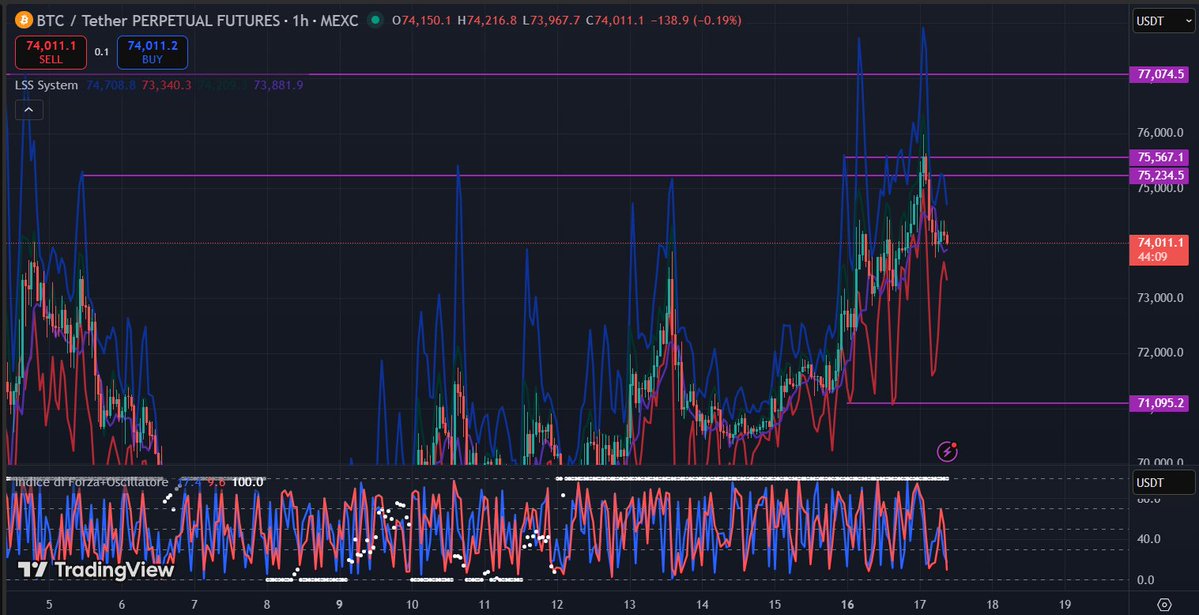Click the red SELL 74,011.1 button
The height and width of the screenshot is (615, 1199).
coord(50,52)
